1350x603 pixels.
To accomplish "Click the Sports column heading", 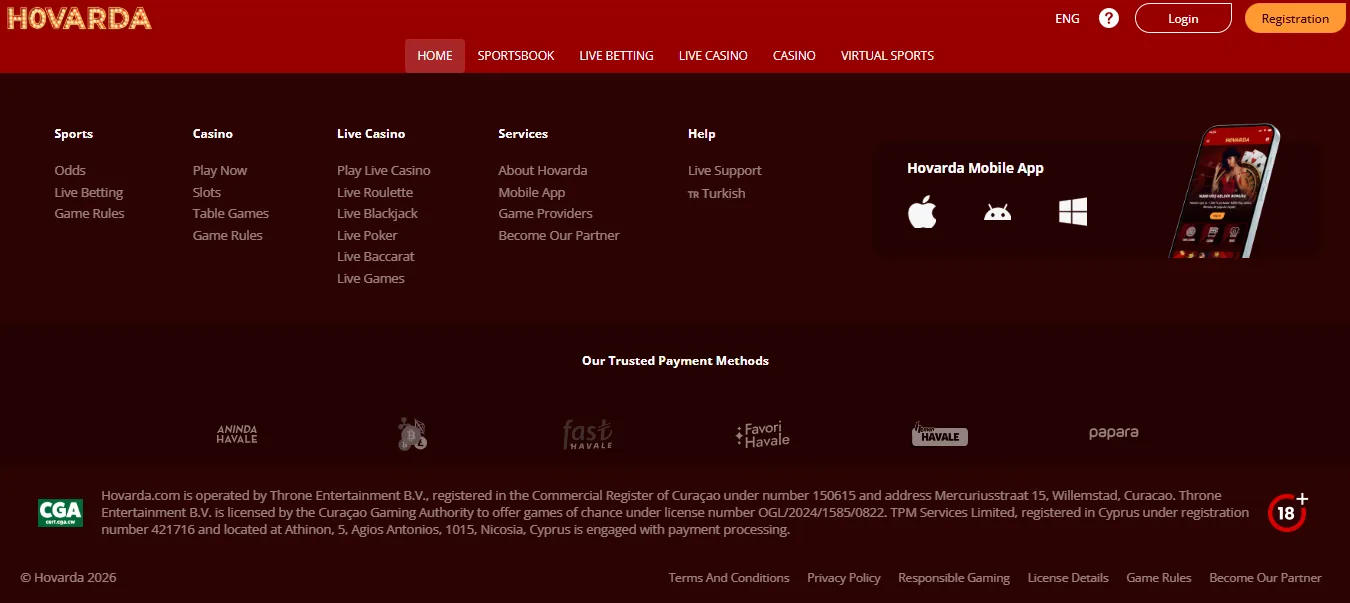I will coord(74,133).
